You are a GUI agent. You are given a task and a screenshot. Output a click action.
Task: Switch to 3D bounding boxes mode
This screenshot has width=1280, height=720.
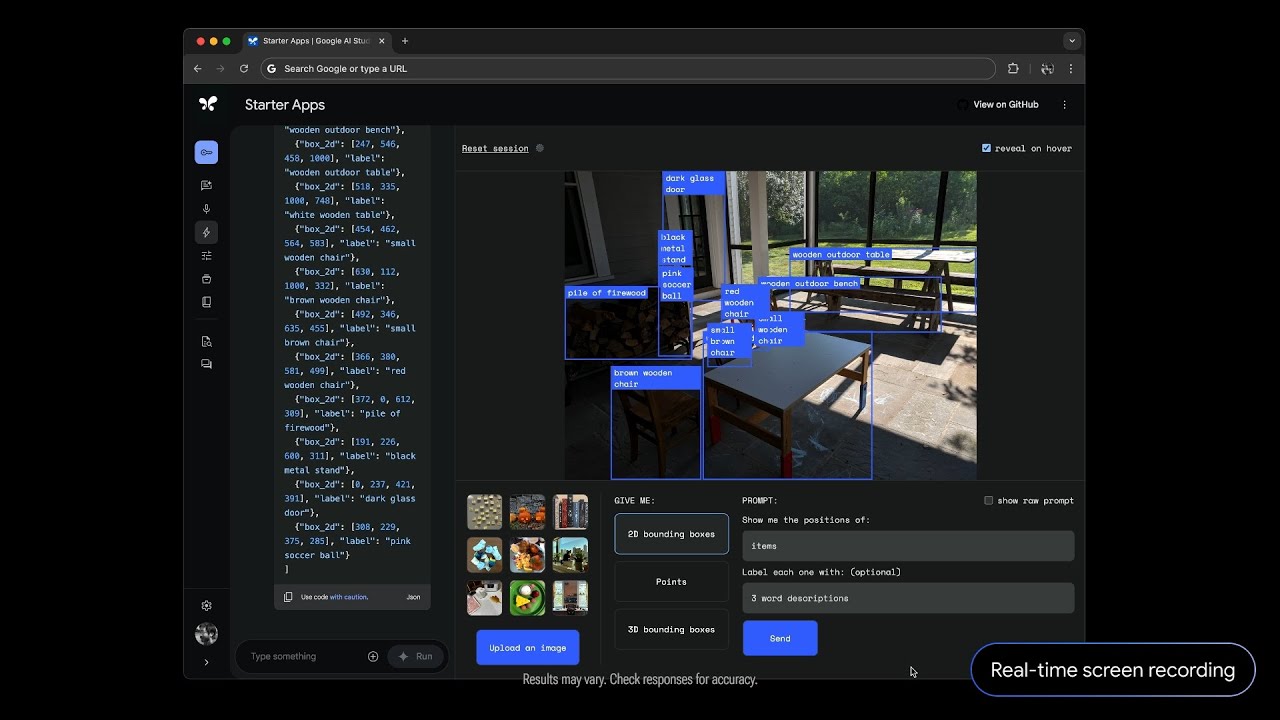coord(671,629)
